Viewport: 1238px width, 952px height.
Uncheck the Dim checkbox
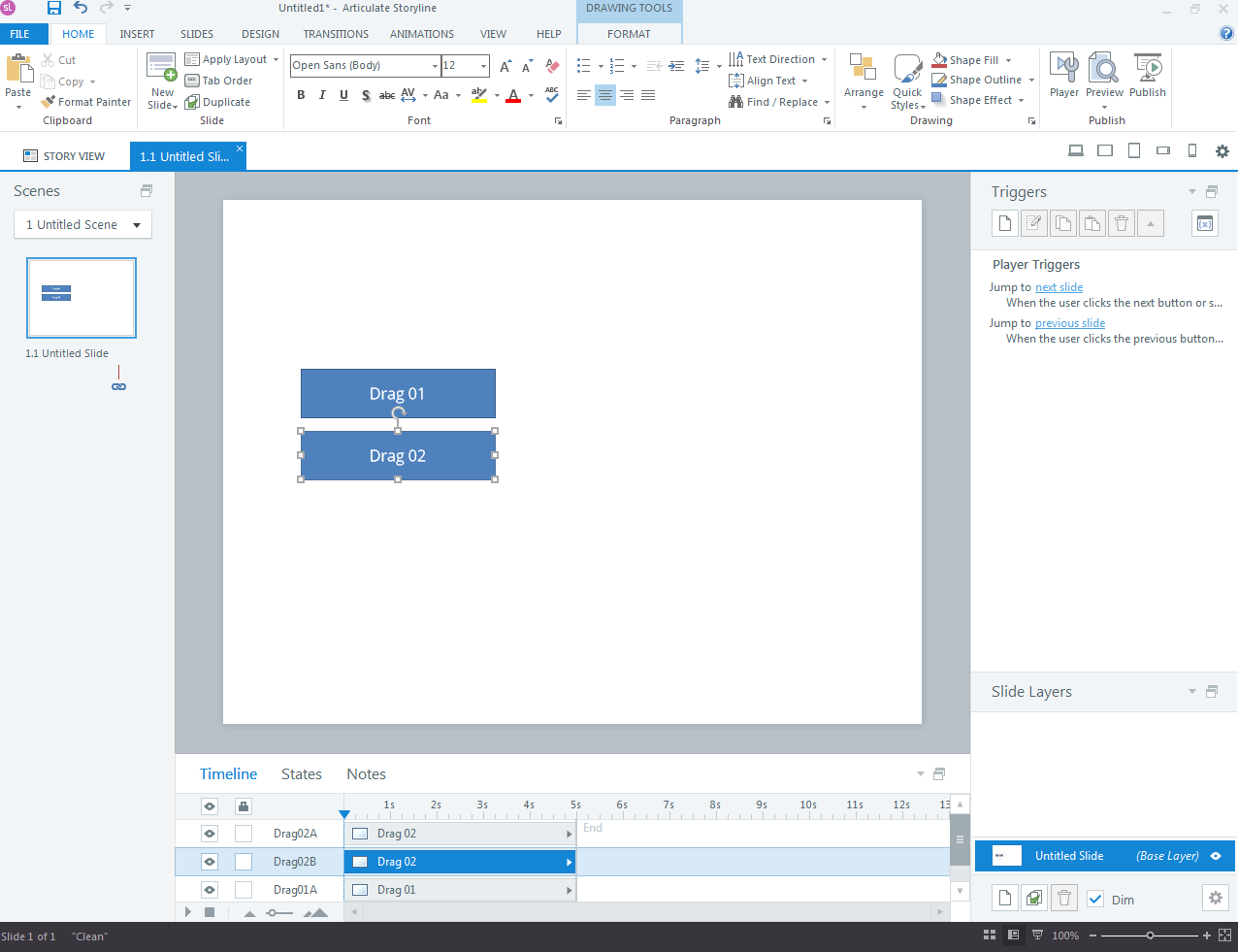point(1095,899)
